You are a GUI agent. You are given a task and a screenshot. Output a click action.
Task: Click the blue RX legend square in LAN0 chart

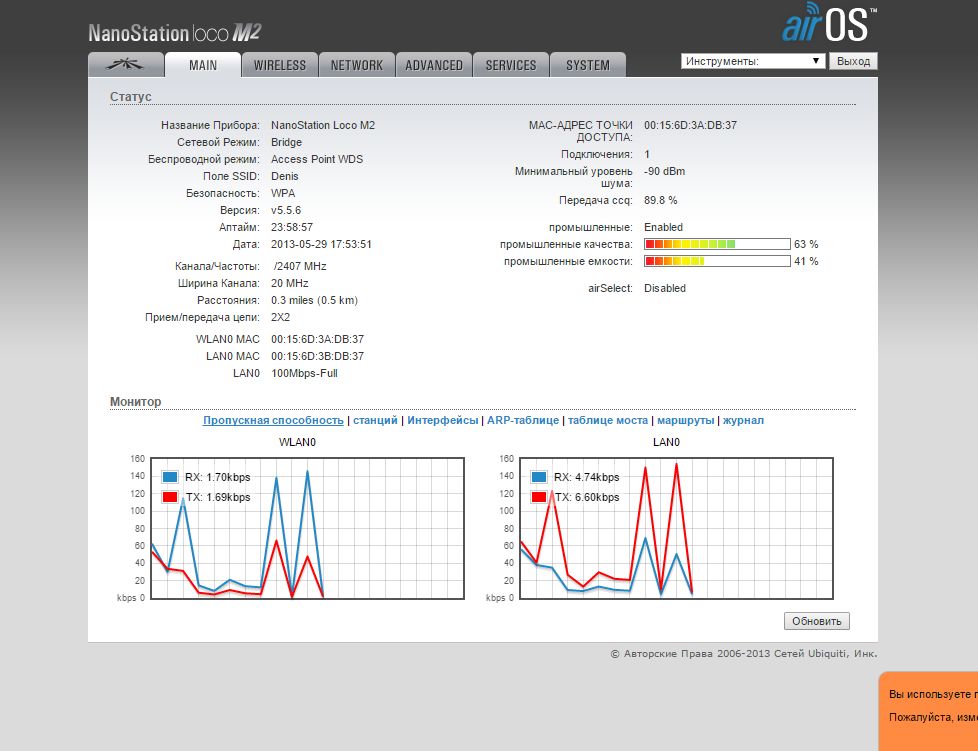click(x=539, y=477)
